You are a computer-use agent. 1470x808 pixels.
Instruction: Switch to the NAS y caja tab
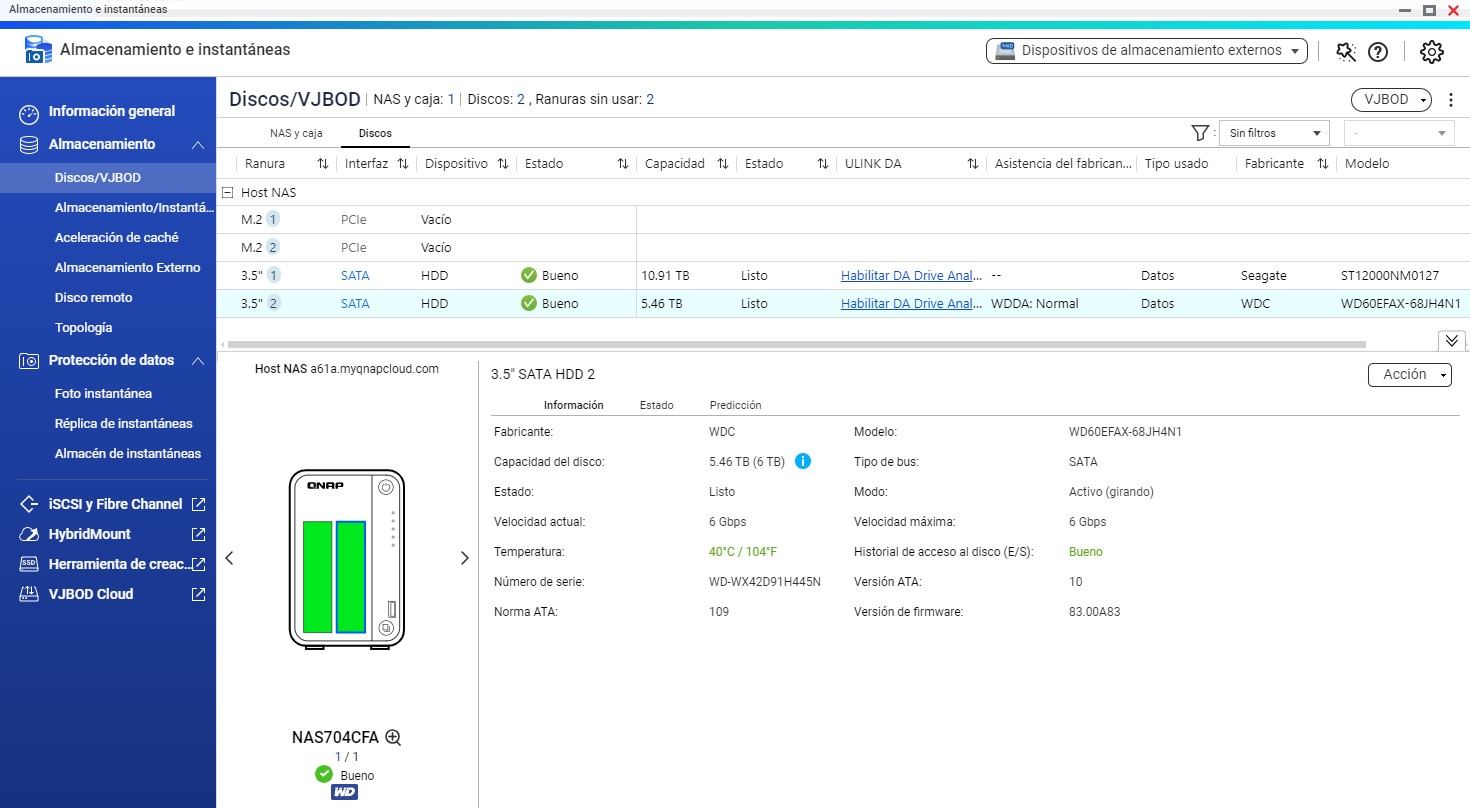296,133
